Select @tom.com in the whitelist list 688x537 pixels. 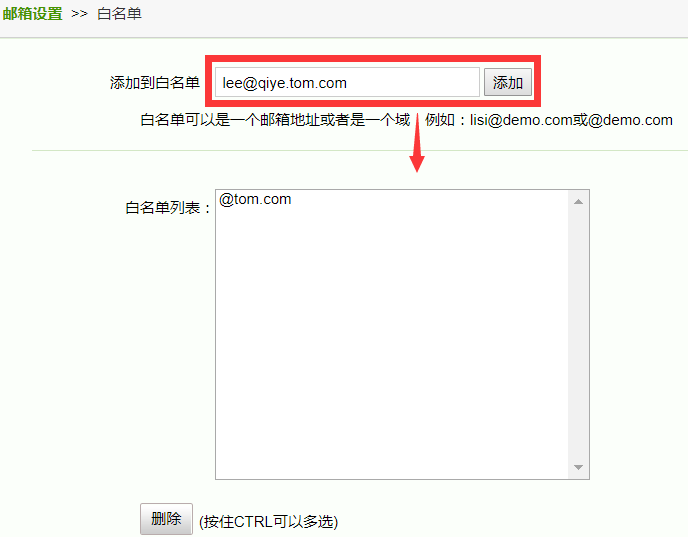pyautogui.click(x=254, y=199)
